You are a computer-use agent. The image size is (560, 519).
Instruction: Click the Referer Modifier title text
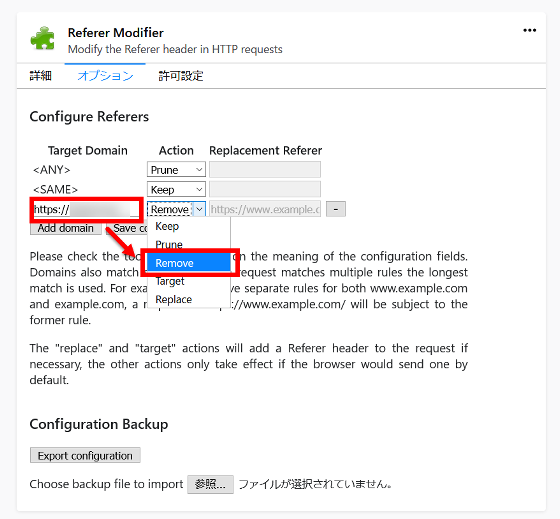[x=116, y=33]
